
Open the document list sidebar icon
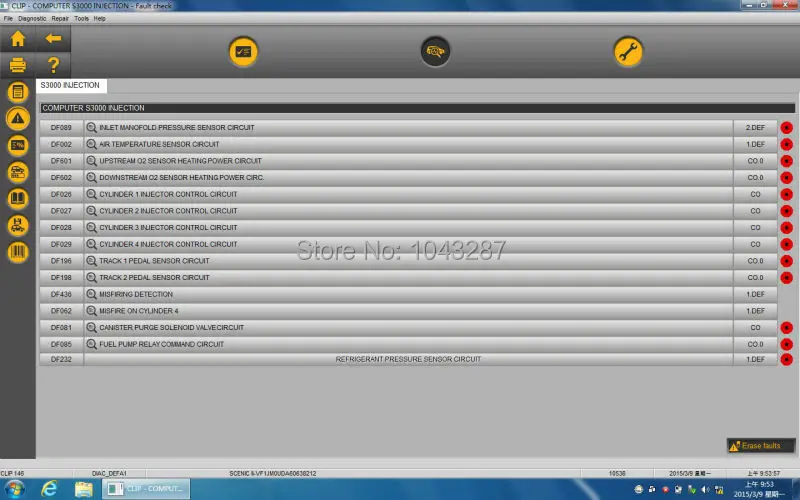click(18, 92)
